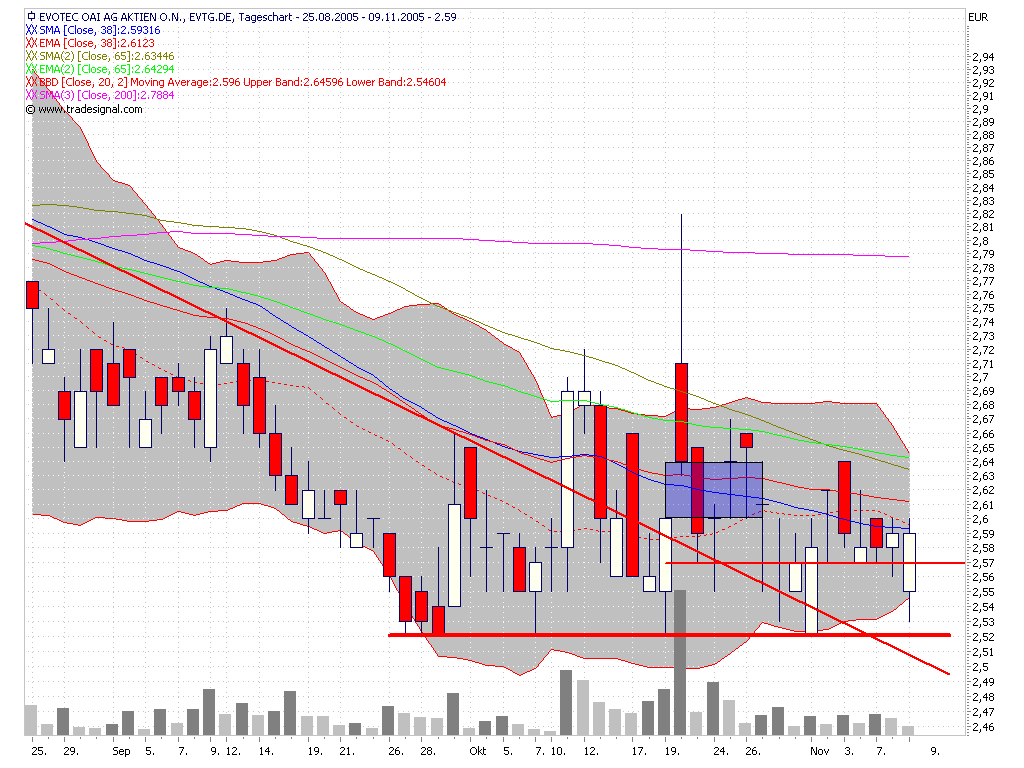1024x768 pixels.
Task: Click the candlestick icon before EVOTEC title
Action: point(31,17)
